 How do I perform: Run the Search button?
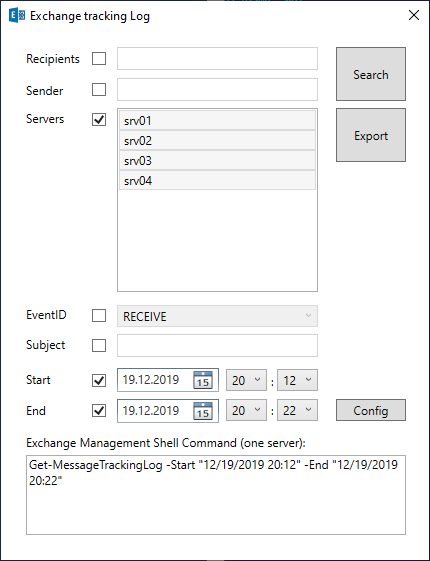pos(371,74)
